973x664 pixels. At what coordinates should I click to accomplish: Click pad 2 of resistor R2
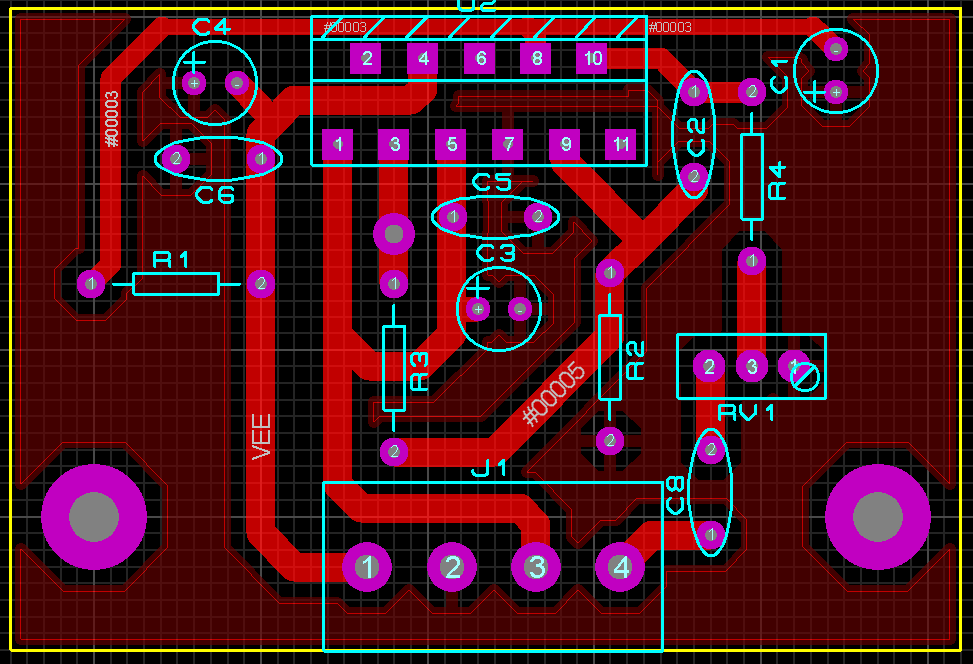[610, 441]
